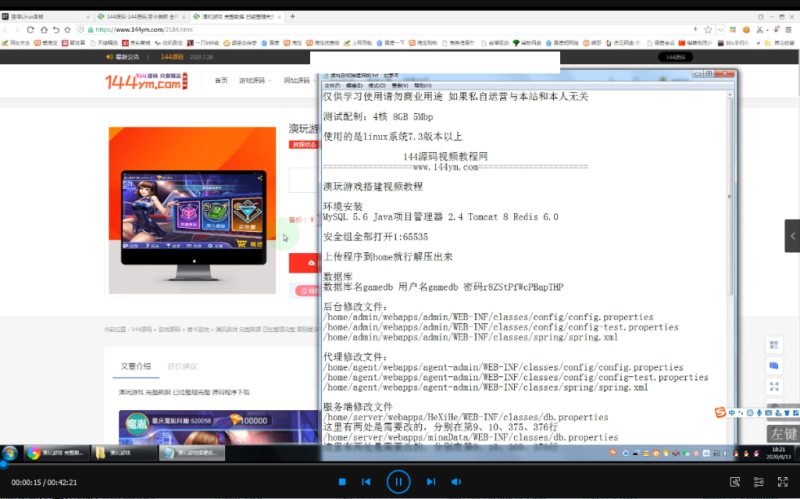Open the 天猫精选 bookmark
Screen dimensions: 800x499
click(x=104, y=43)
